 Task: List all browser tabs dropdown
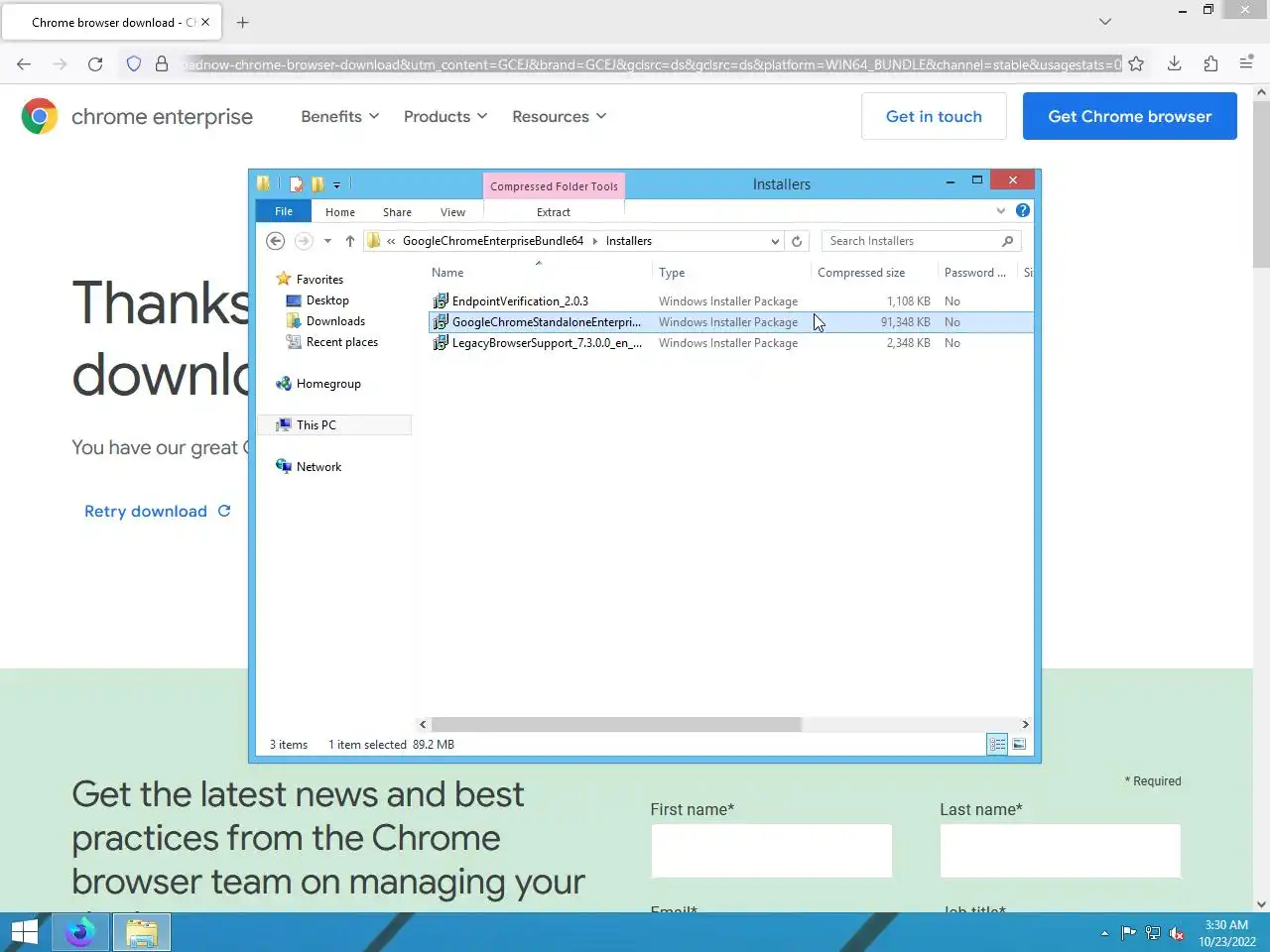pos(1105,22)
